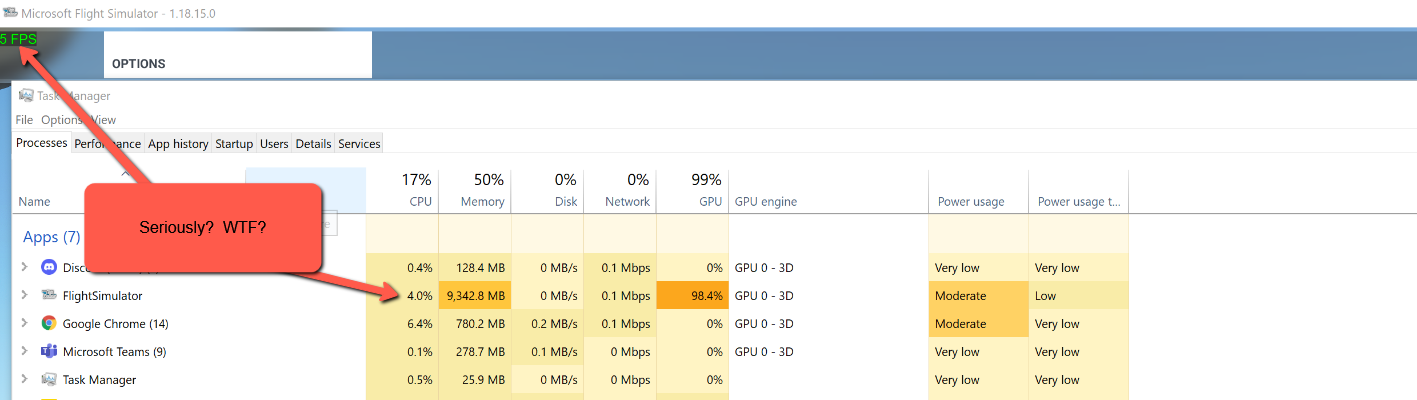Click Google Chrome memory value 780.2 MB
The width and height of the screenshot is (1417, 400).
point(475,324)
